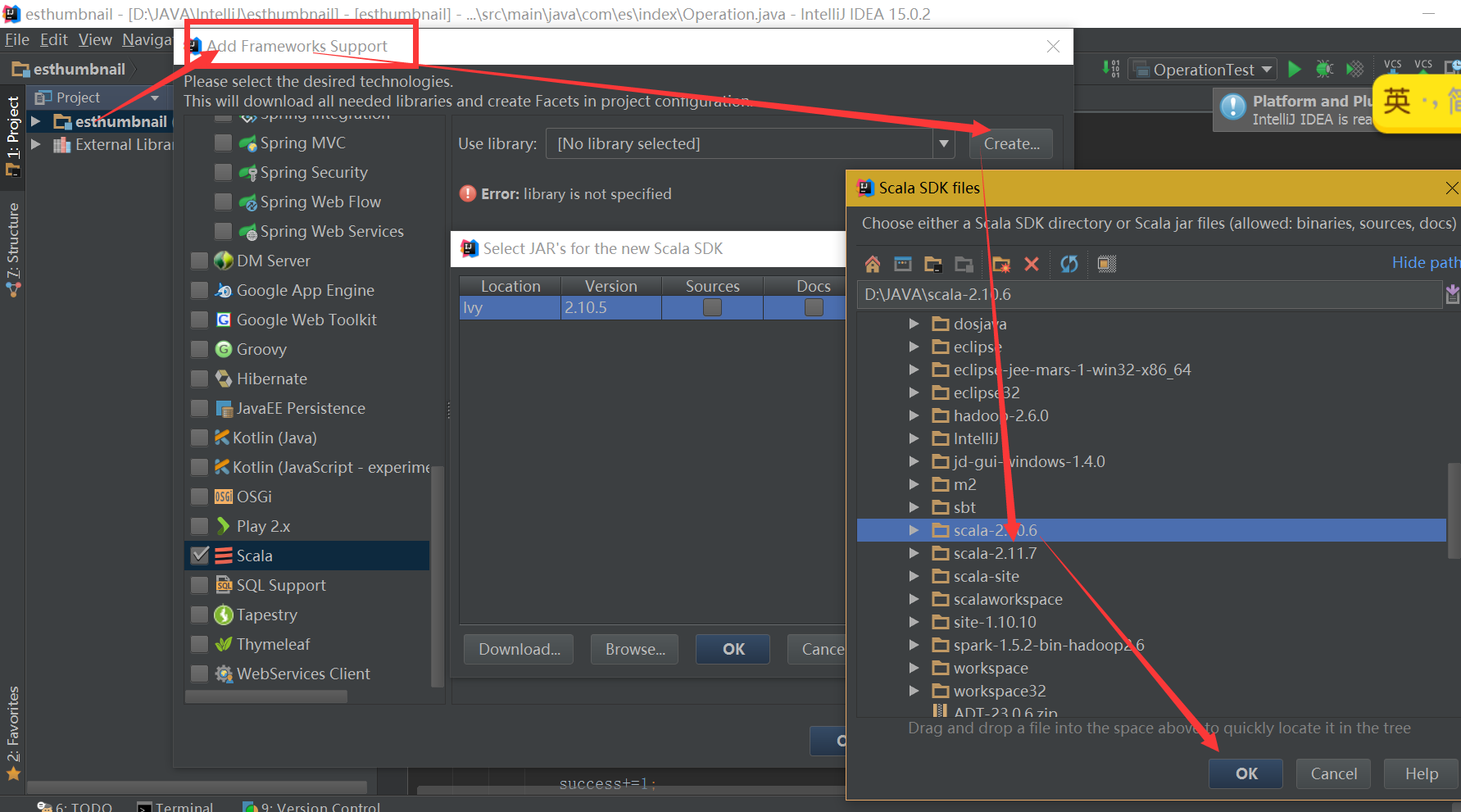
Task: Expand the esthumbnail project node
Action: (x=35, y=122)
